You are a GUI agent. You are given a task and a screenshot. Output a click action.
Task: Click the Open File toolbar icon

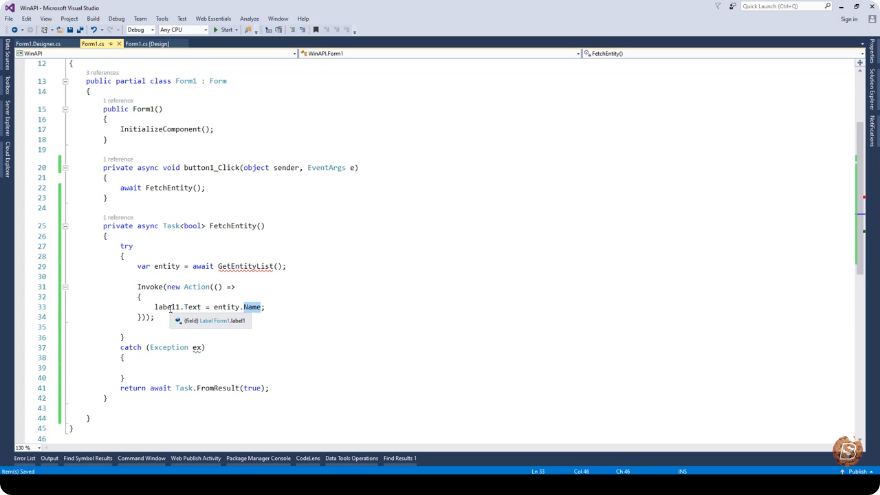(x=59, y=30)
